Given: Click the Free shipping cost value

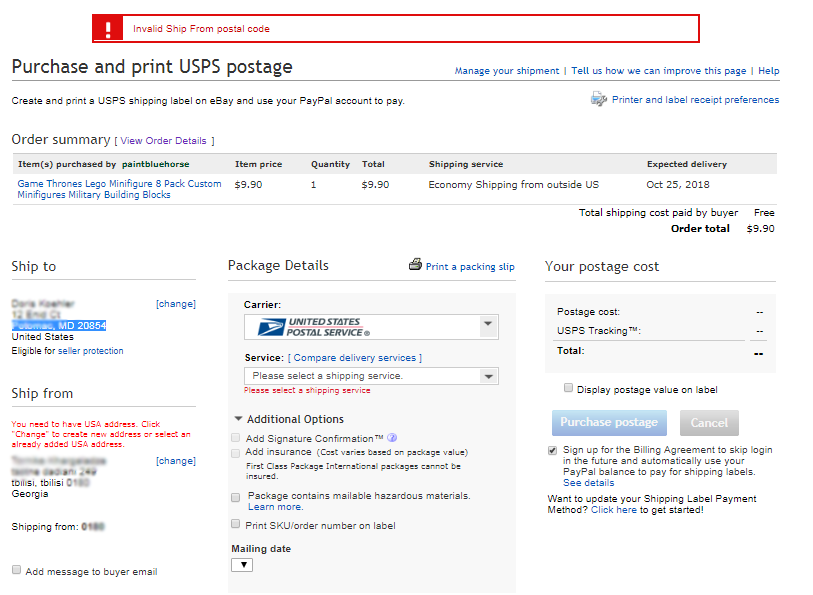Looking at the screenshot, I should click(x=764, y=213).
